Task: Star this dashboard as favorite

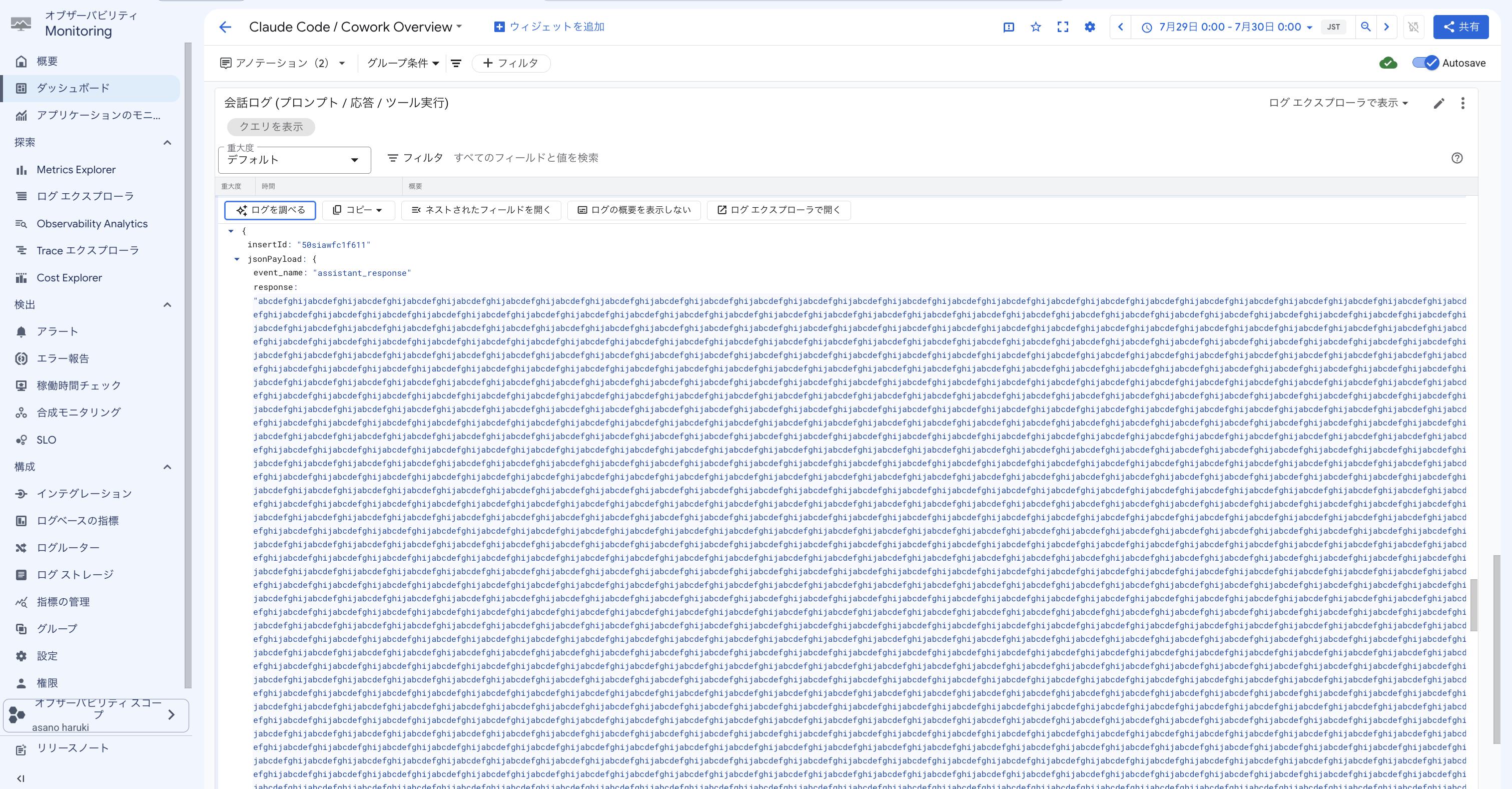Action: (x=1036, y=27)
